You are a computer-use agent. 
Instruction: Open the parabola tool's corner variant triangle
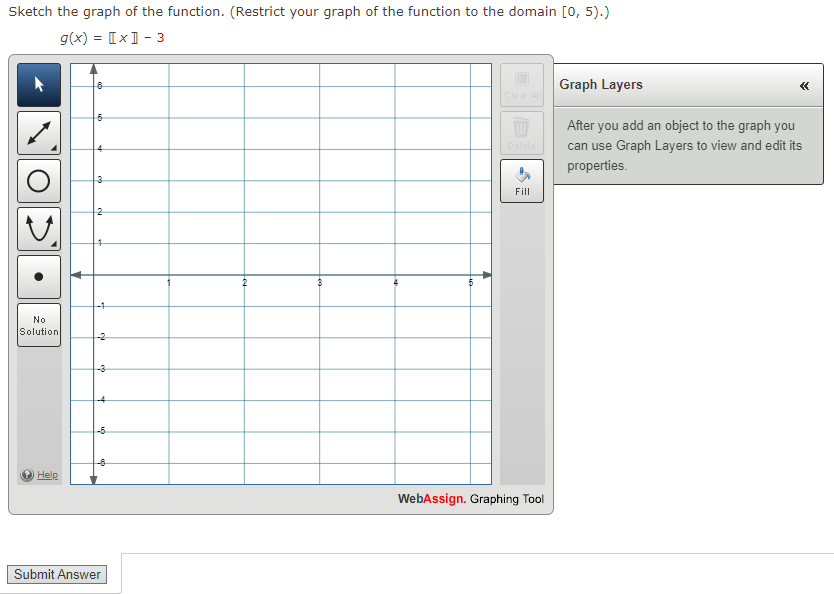point(55,244)
